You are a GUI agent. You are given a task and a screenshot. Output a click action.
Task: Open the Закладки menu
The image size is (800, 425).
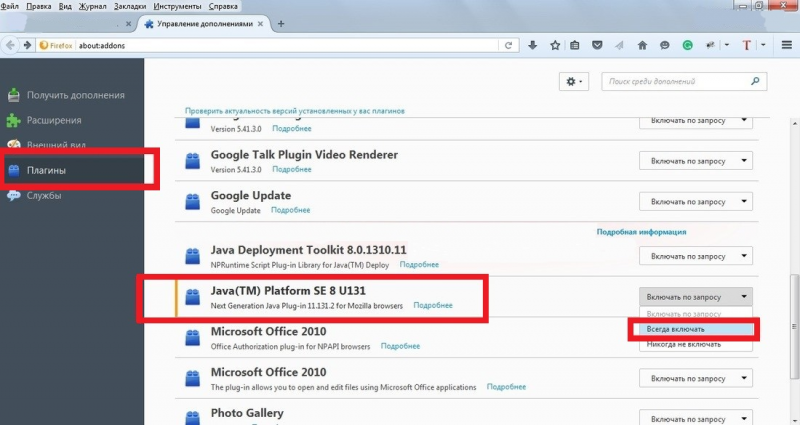click(x=130, y=6)
